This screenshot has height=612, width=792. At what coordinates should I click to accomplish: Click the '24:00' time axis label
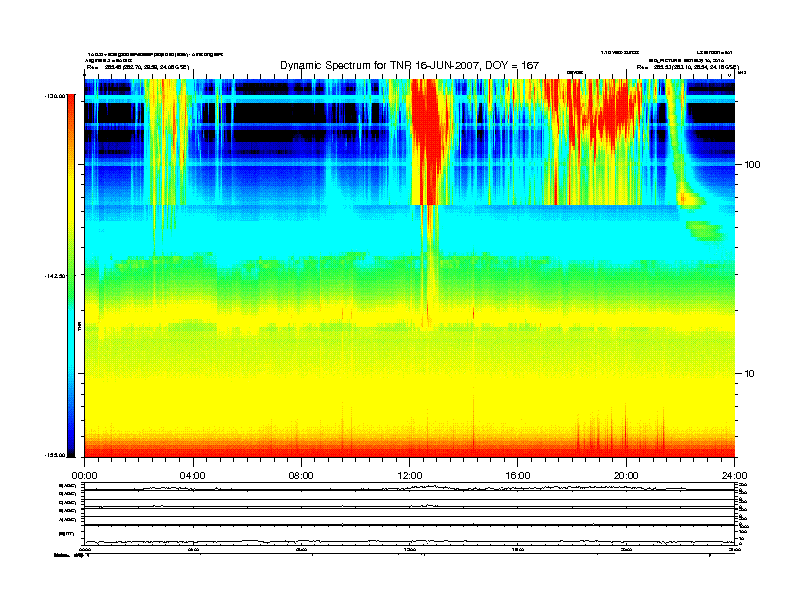(734, 476)
